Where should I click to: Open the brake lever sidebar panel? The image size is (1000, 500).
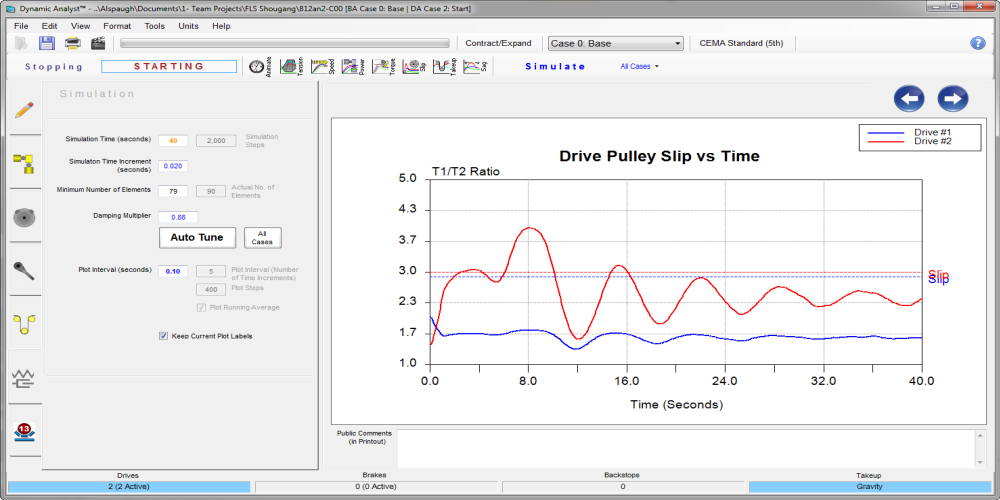tap(24, 271)
